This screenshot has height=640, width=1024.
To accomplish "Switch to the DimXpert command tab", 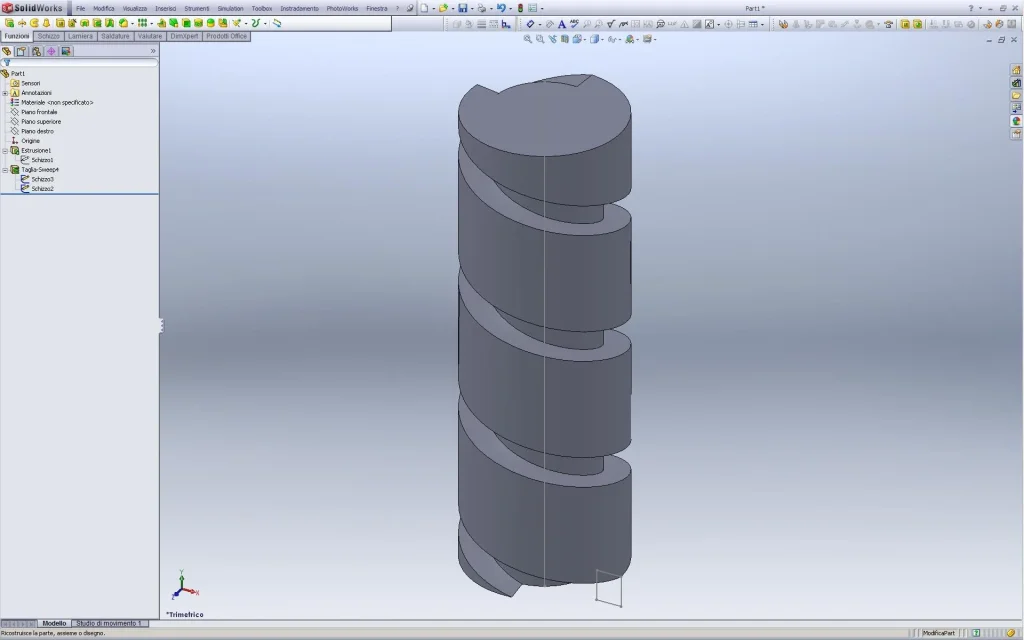I will click(x=184, y=37).
